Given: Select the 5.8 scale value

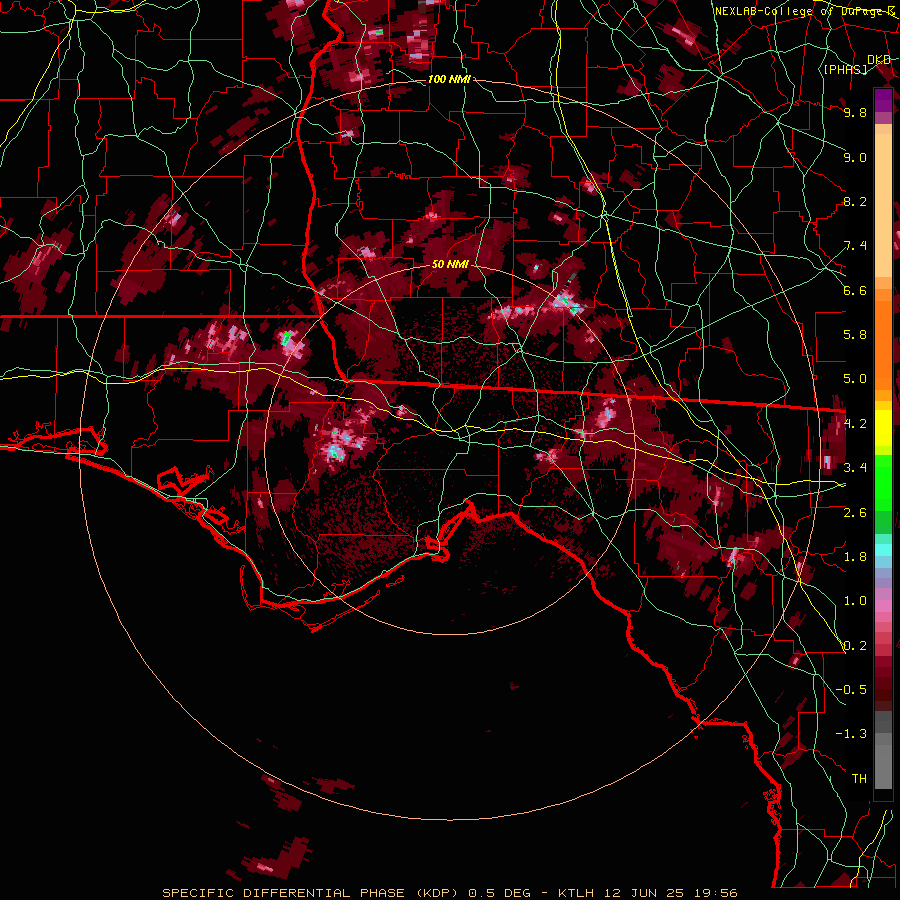Looking at the screenshot, I should tap(855, 335).
